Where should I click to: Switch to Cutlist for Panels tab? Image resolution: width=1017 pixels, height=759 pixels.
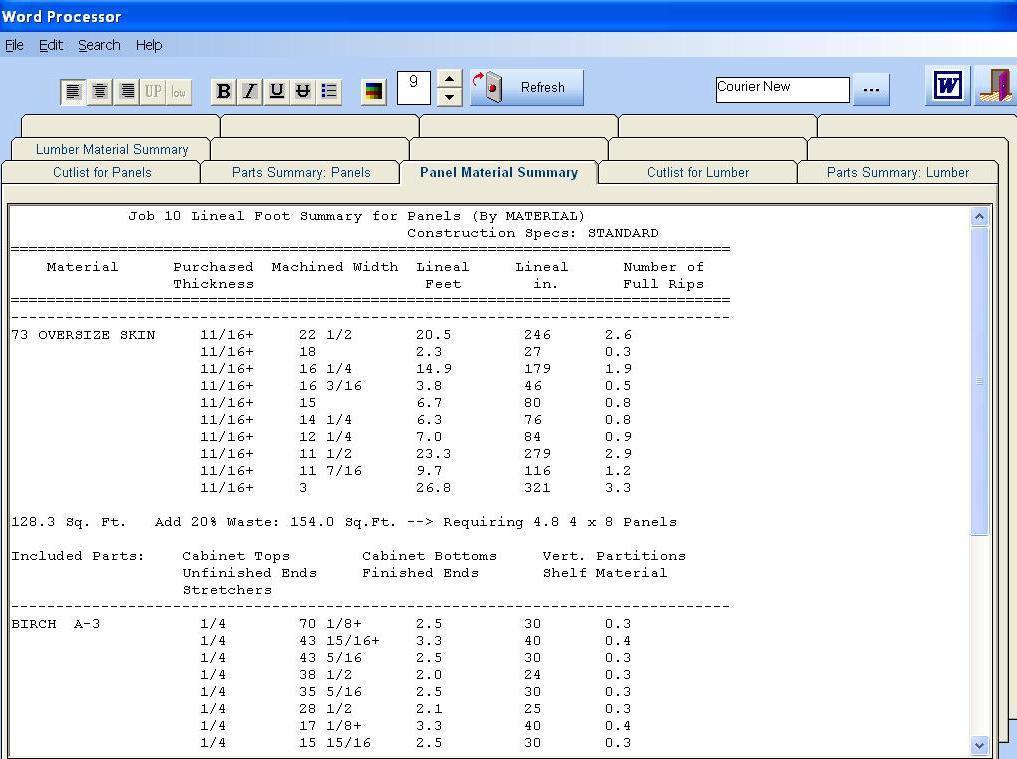click(102, 173)
